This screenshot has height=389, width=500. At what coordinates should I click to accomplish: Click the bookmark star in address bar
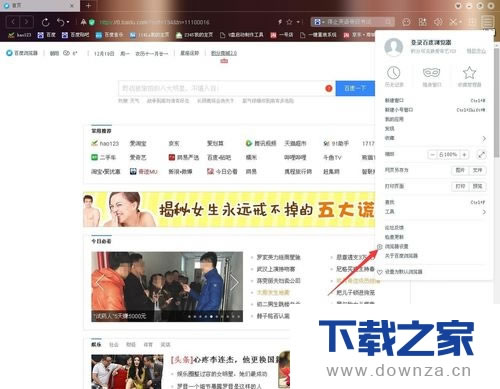click(x=289, y=22)
